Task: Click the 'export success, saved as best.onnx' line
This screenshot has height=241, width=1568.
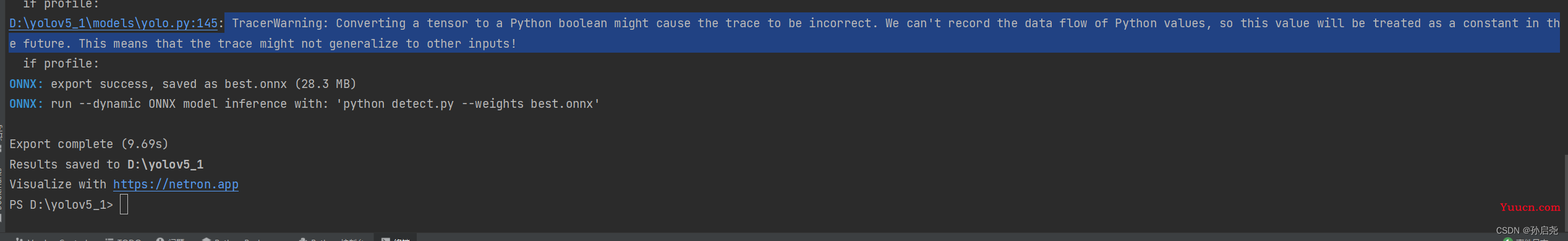Action: click(203, 84)
